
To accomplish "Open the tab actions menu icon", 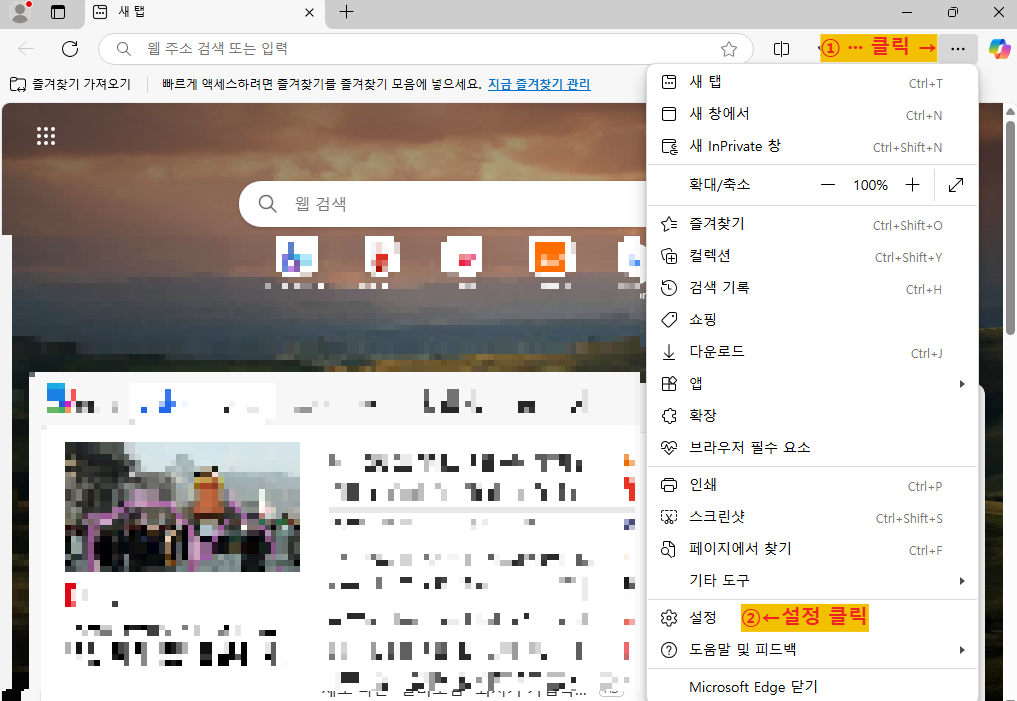I will (x=58, y=12).
